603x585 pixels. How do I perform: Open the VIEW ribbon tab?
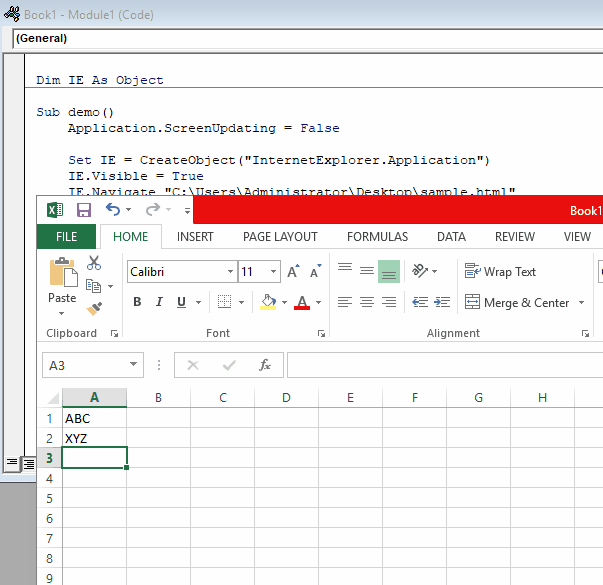tap(577, 237)
